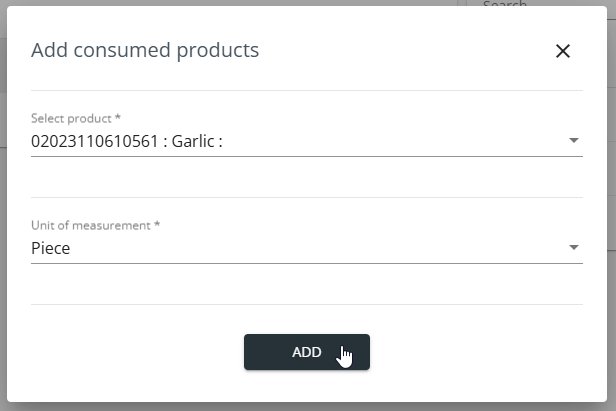Click the Add consumed products heading
Image resolution: width=616 pixels, height=411 pixels.
(145, 50)
